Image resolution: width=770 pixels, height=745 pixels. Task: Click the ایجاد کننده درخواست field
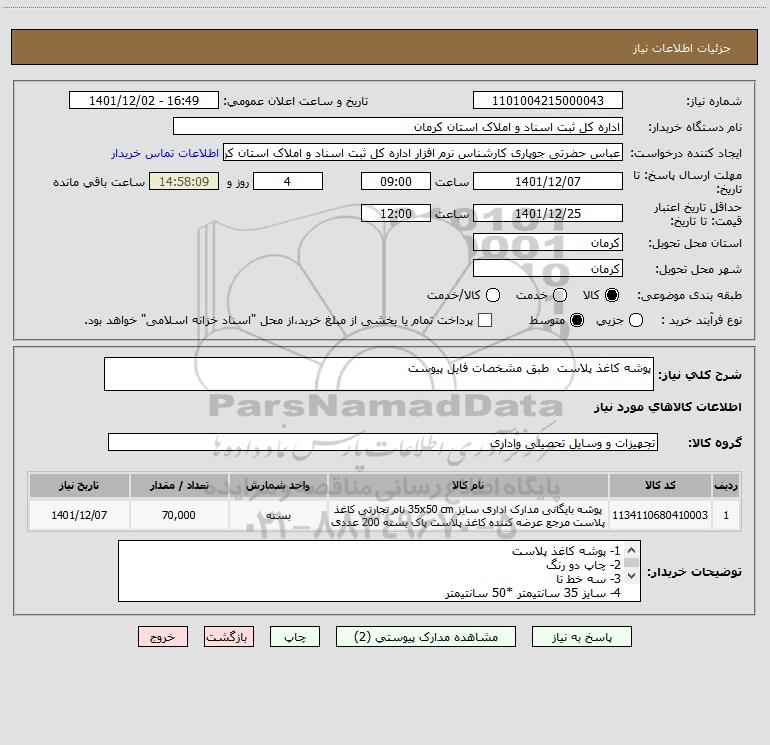(x=423, y=153)
